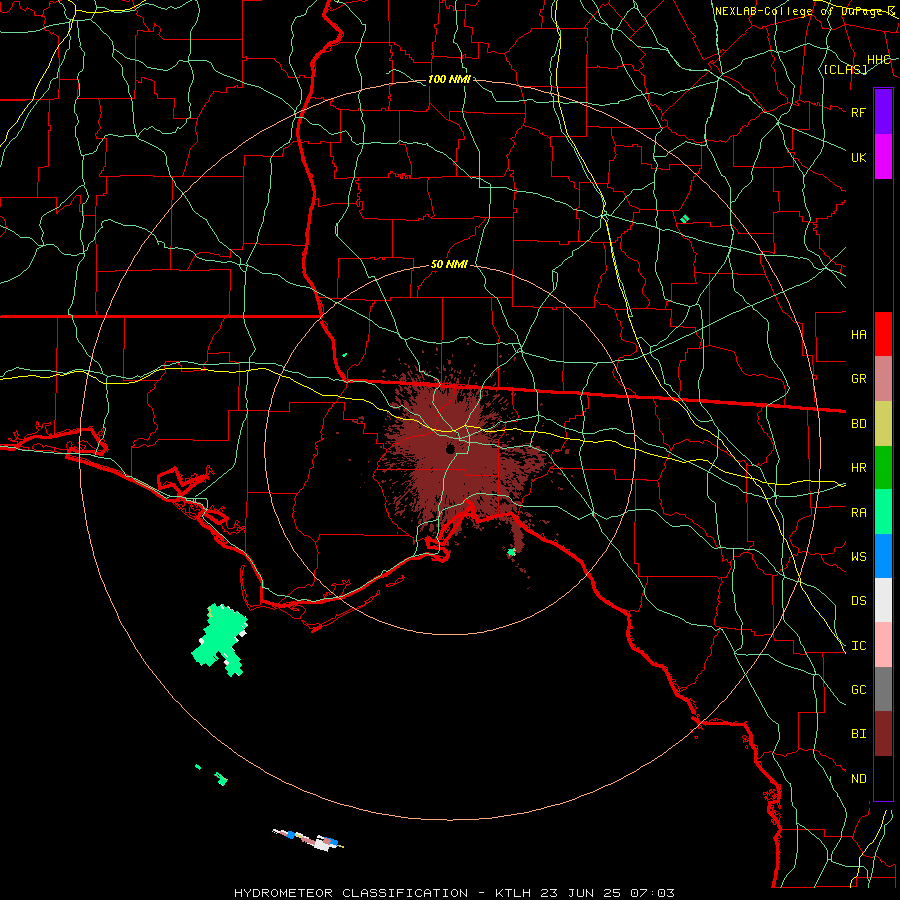Click the tiny green echo pair in the southwest
The image size is (900, 900).
pyautogui.click(x=212, y=775)
